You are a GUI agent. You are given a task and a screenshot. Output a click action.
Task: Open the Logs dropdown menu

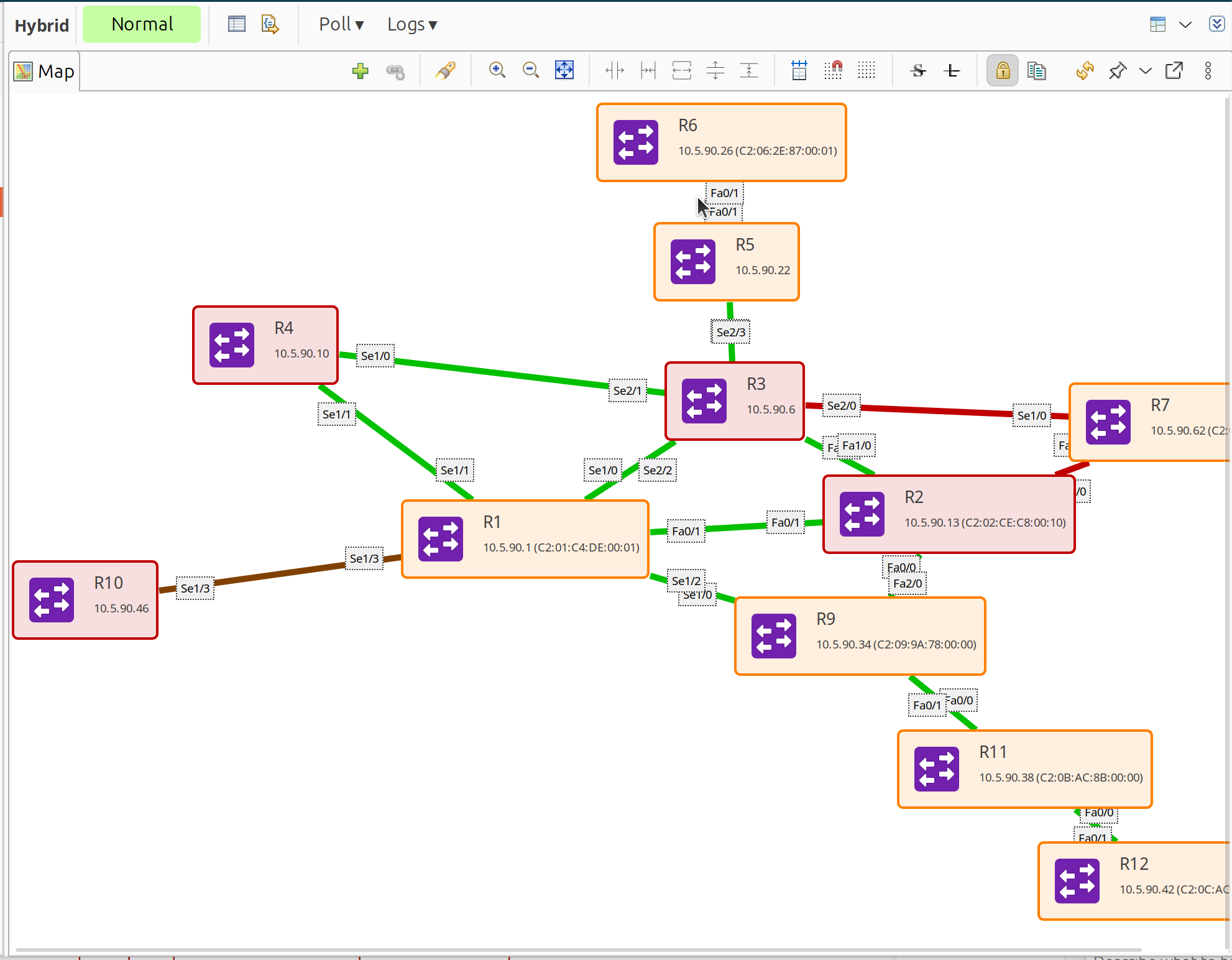point(411,24)
